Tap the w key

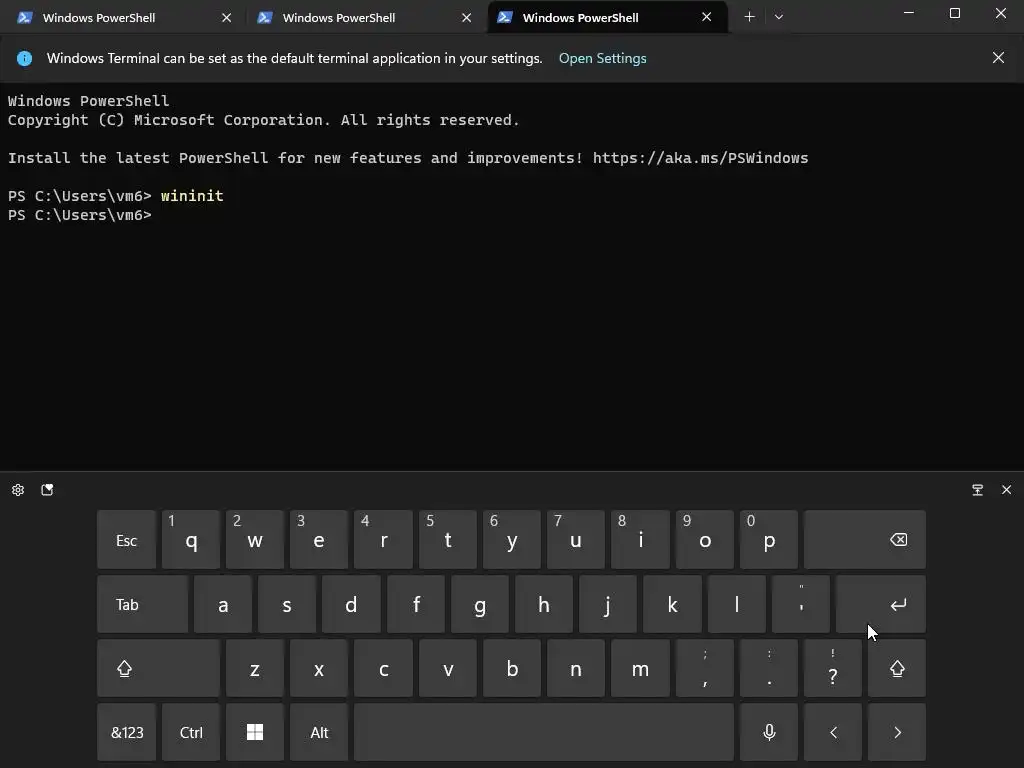click(x=255, y=539)
